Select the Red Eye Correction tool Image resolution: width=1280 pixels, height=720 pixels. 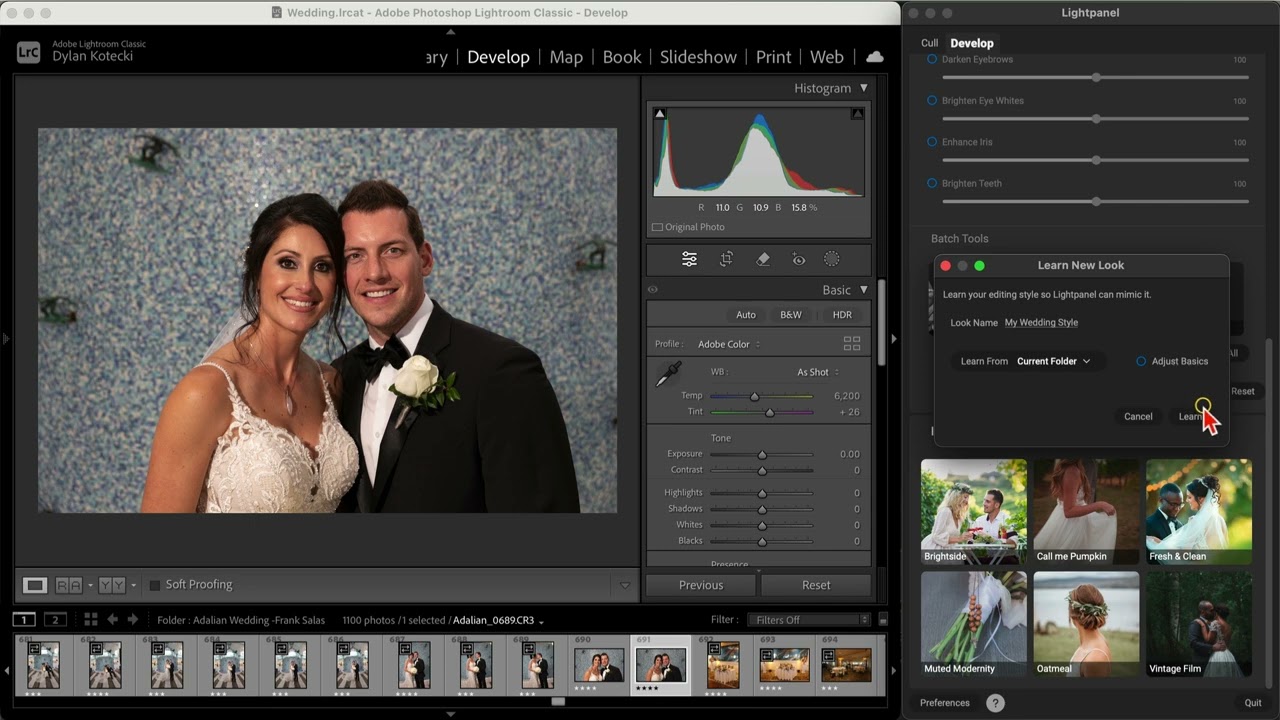pos(798,259)
